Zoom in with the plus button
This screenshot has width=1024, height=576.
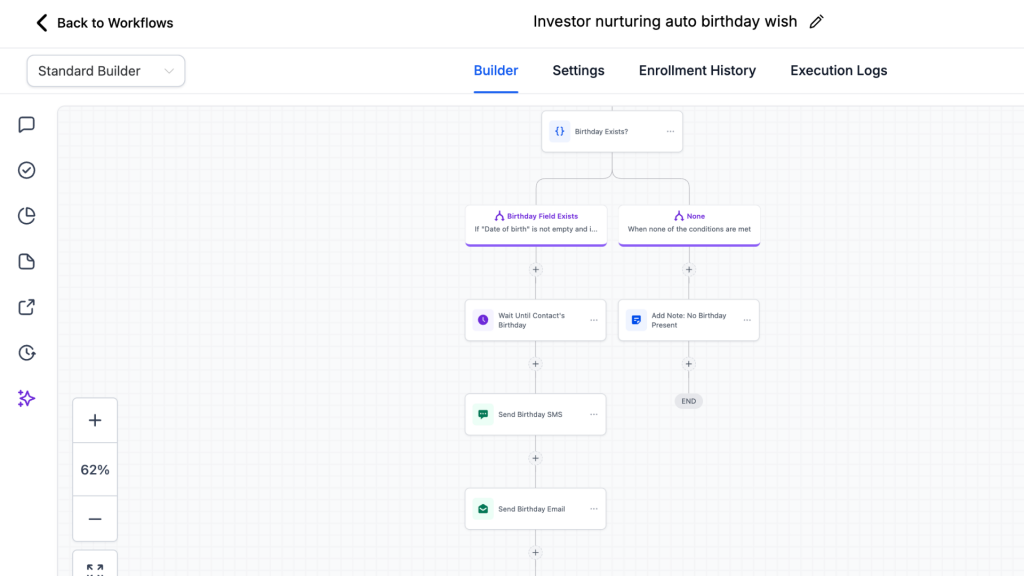[95, 421]
